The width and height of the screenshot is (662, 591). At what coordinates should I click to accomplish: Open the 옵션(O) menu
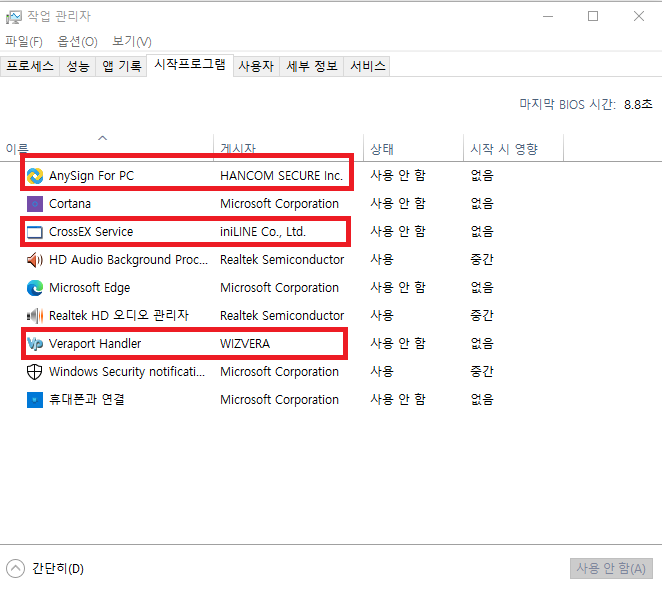tap(77, 41)
